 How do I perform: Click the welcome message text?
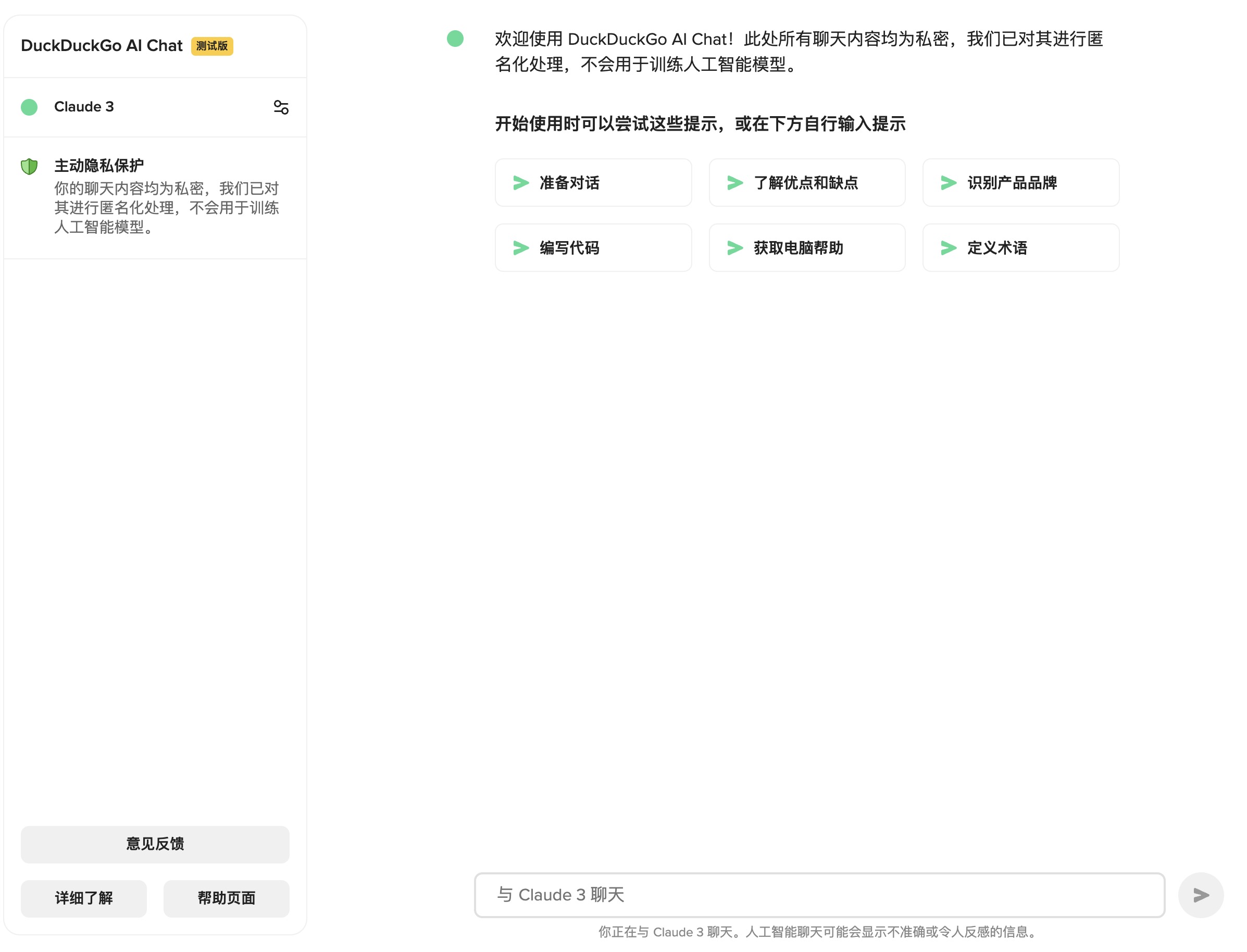(x=799, y=52)
